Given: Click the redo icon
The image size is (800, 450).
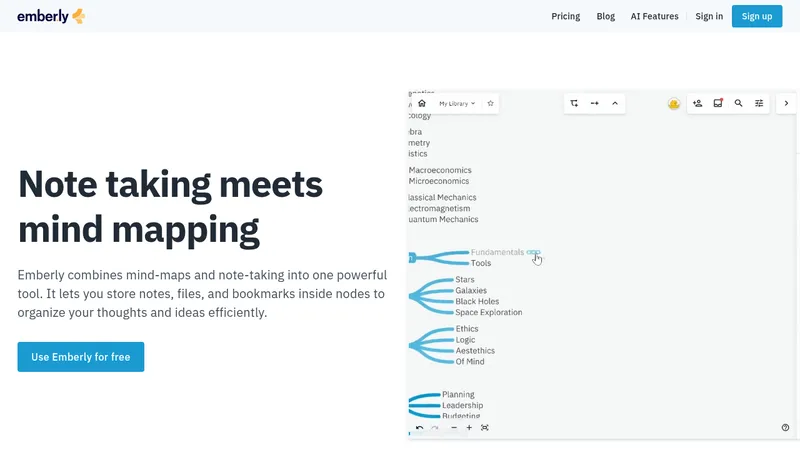Looking at the screenshot, I should click(435, 428).
